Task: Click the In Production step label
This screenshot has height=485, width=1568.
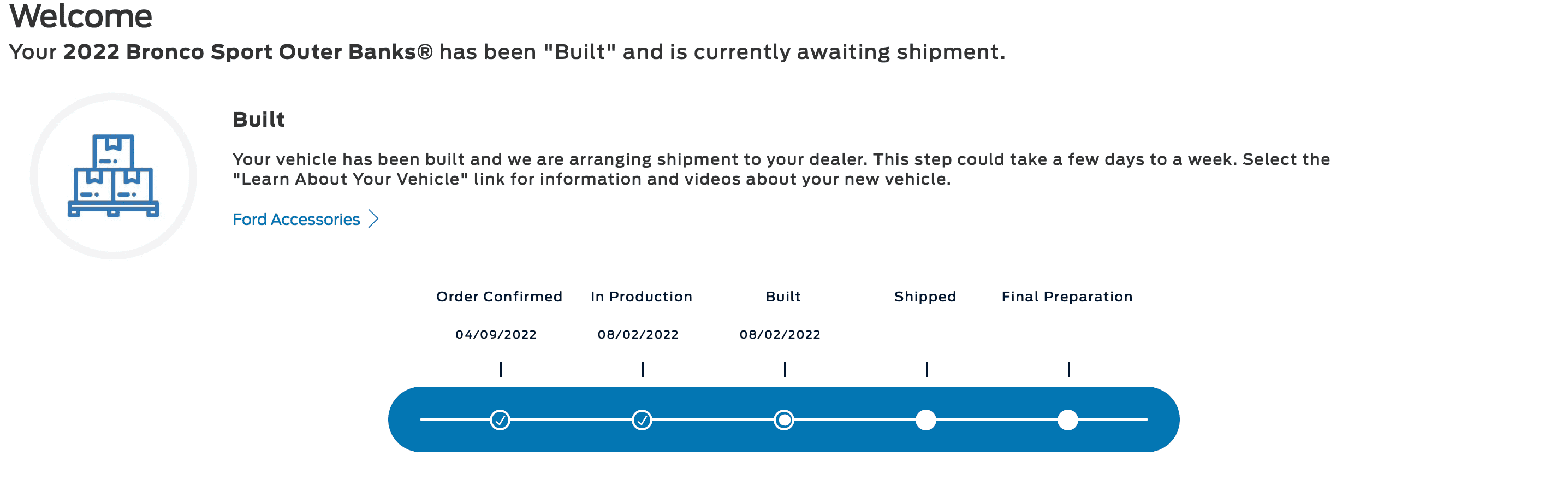Action: (x=641, y=297)
